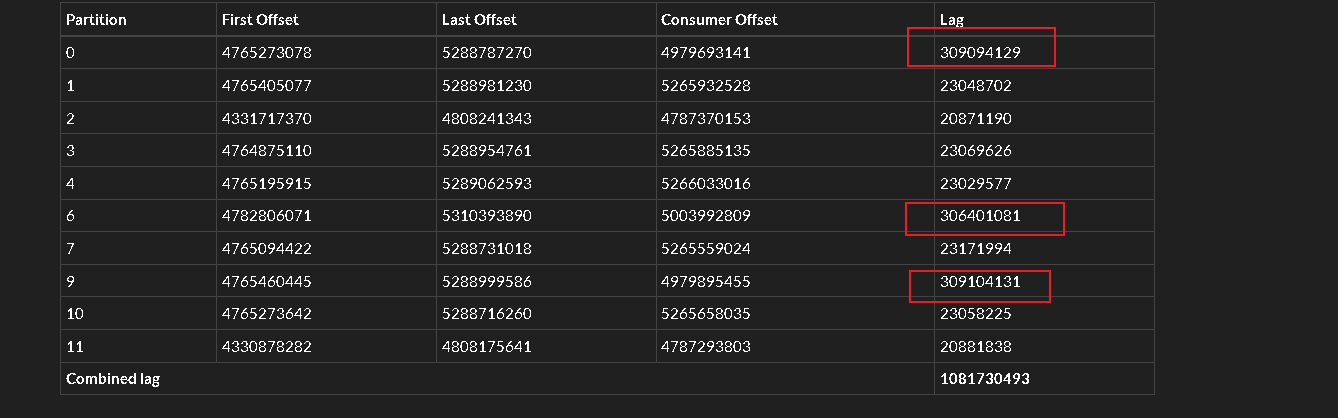Click consumer offset 5265559024 in partition 7
1338x418 pixels.
click(x=705, y=249)
